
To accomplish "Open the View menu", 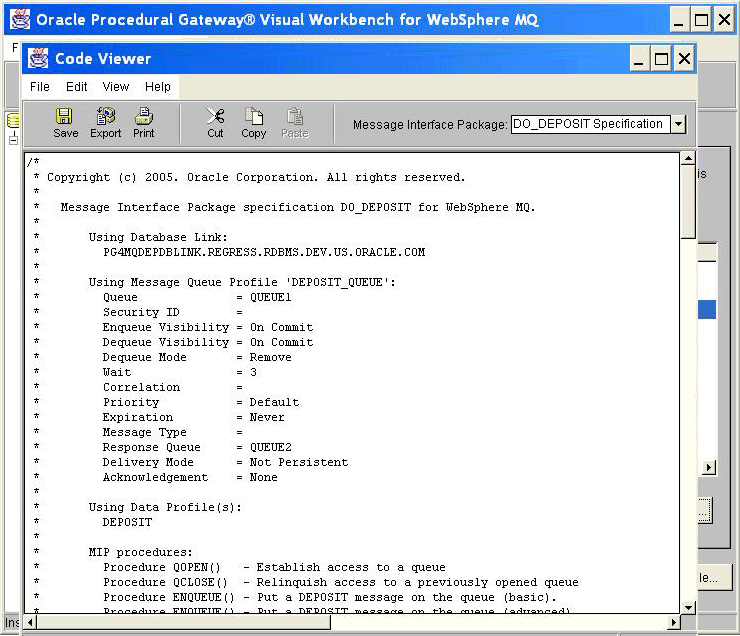I will click(116, 87).
